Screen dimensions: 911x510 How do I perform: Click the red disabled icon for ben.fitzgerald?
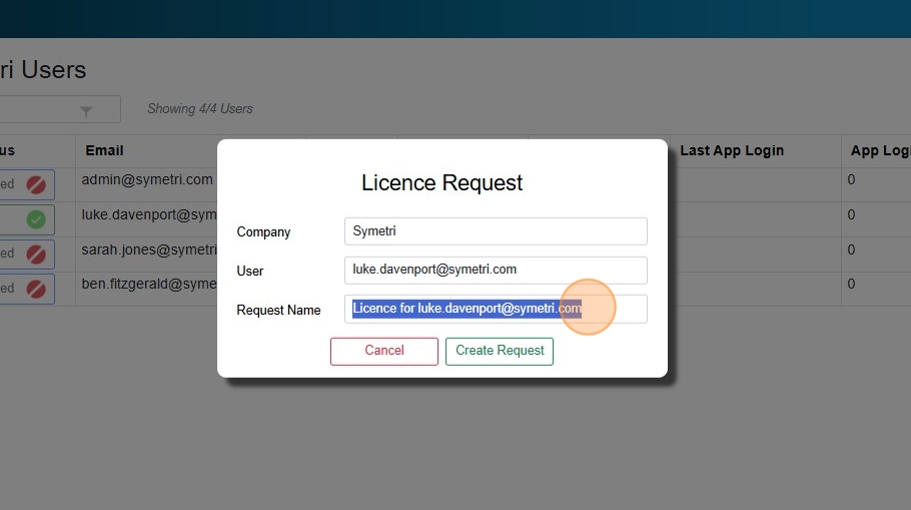pyautogui.click(x=36, y=289)
